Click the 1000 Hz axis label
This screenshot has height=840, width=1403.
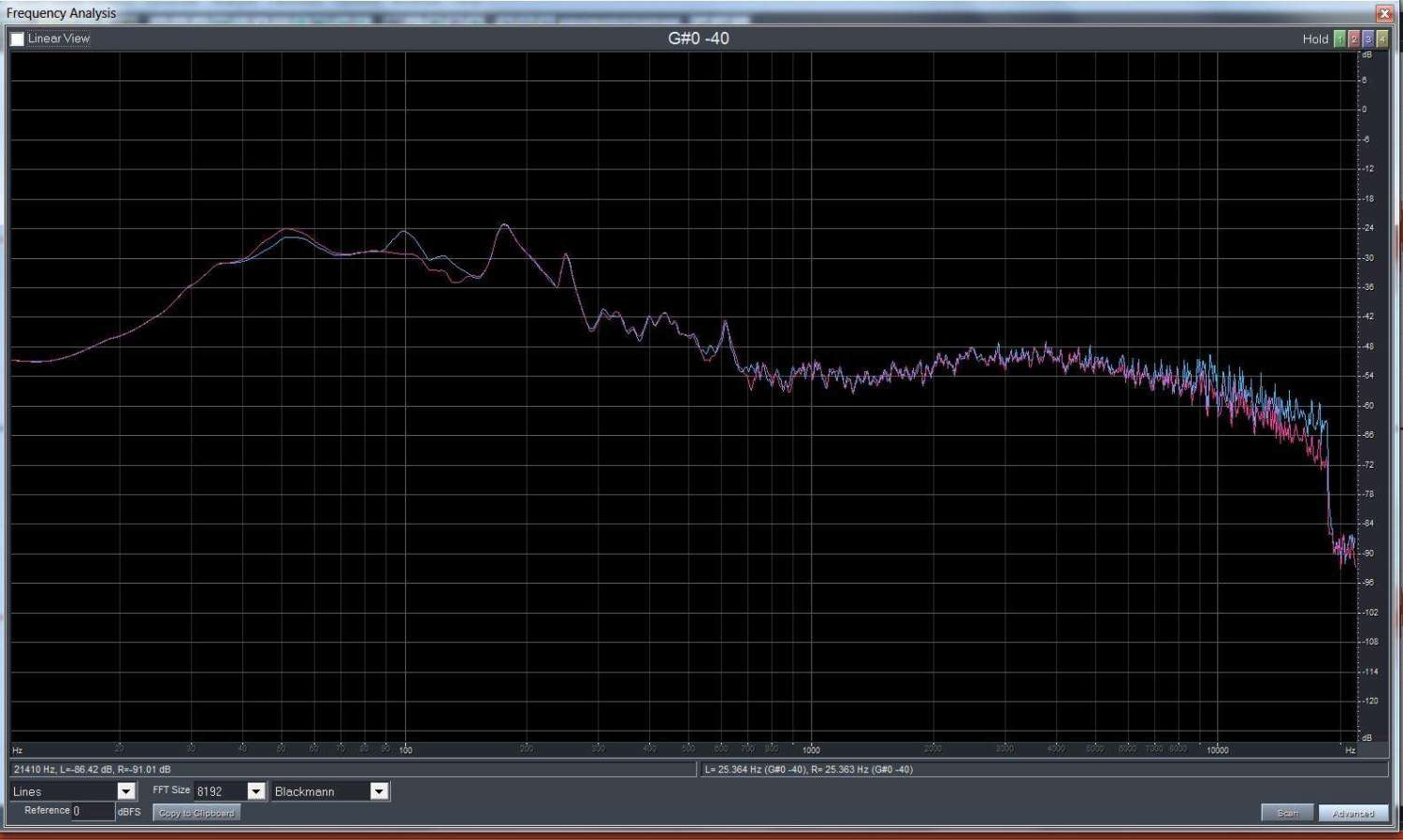pyautogui.click(x=811, y=750)
